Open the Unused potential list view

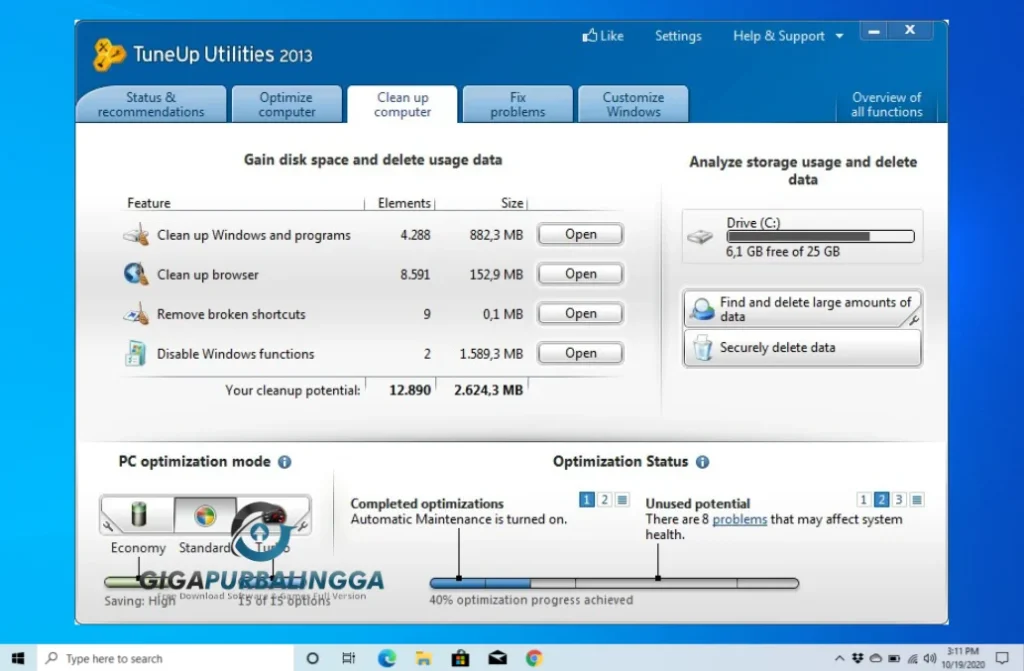[x=916, y=499]
